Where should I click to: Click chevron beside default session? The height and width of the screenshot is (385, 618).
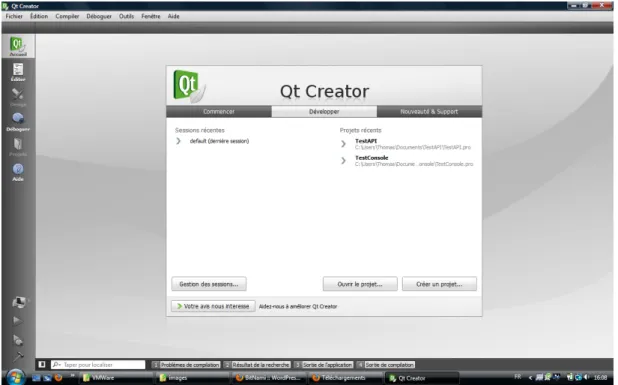click(179, 141)
